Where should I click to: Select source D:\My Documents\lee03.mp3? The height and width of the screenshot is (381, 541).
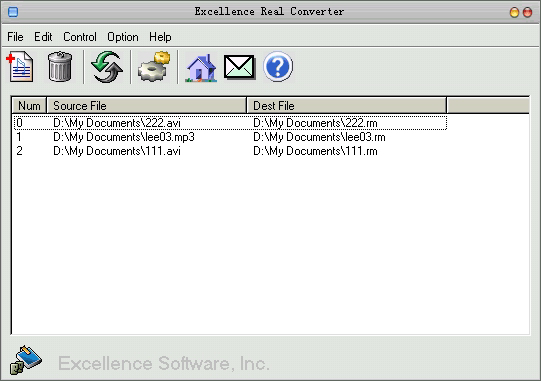tap(124, 137)
